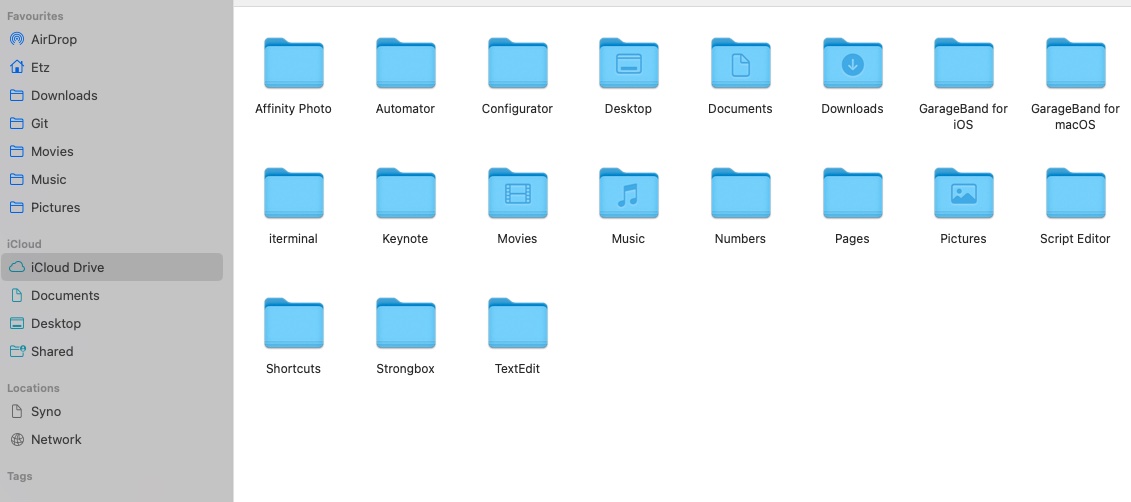Click the 'iterminal' folder name label
Screen dimensions: 1131x502
click(x=294, y=239)
